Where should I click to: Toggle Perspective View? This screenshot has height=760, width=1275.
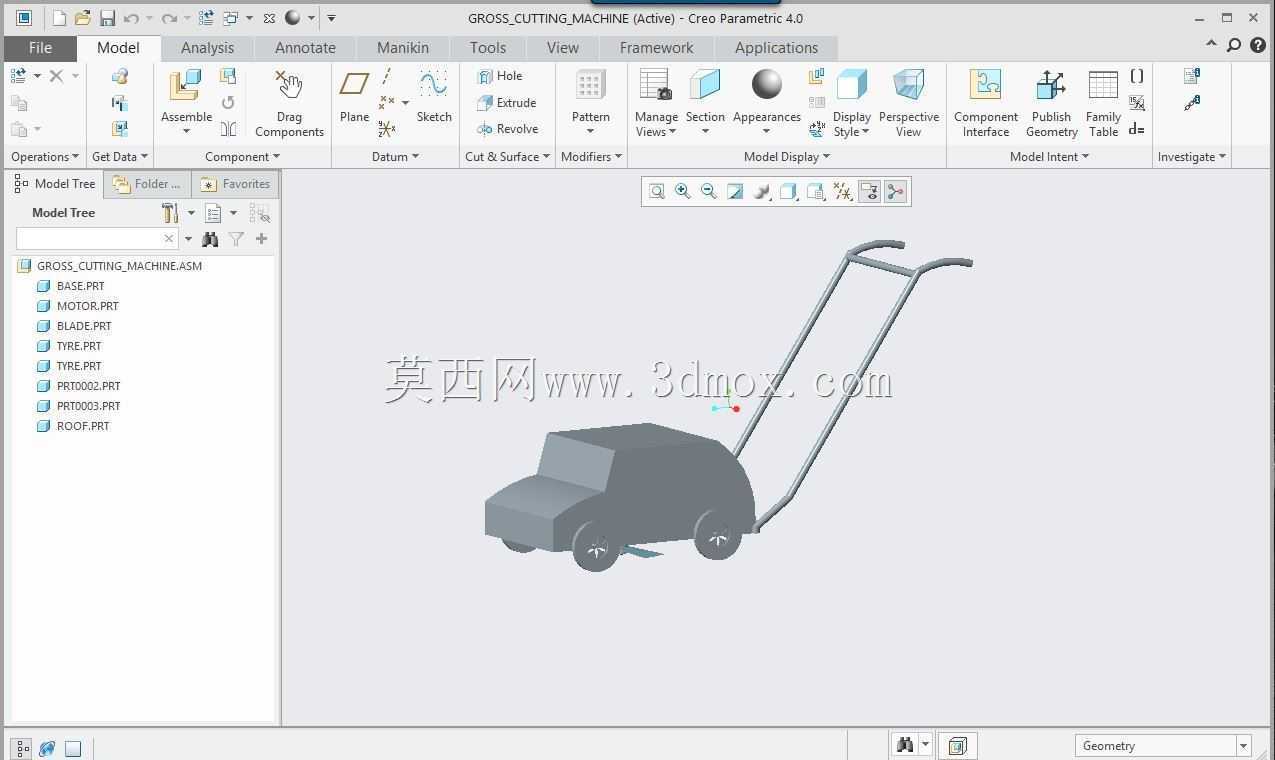(909, 103)
